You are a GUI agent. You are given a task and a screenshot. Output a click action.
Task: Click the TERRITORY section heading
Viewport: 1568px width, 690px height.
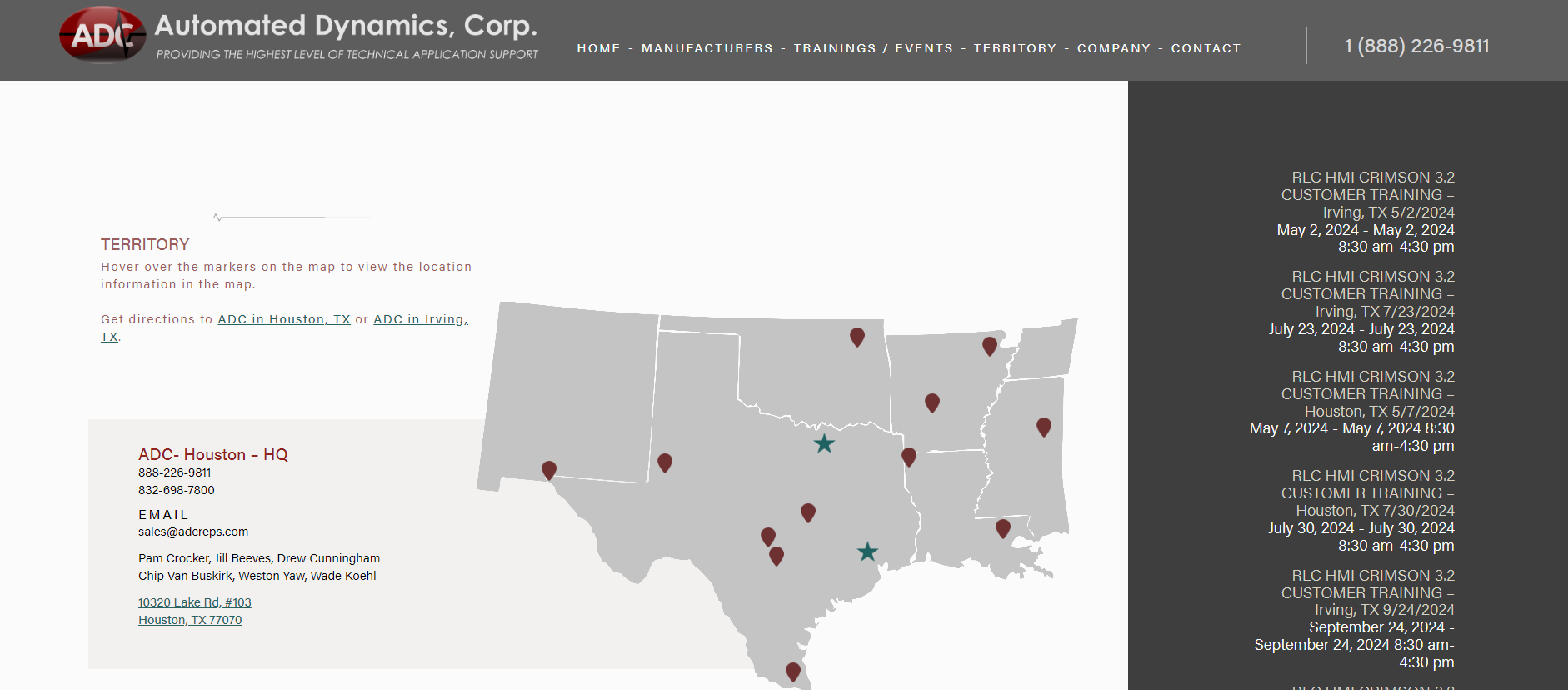[145, 244]
